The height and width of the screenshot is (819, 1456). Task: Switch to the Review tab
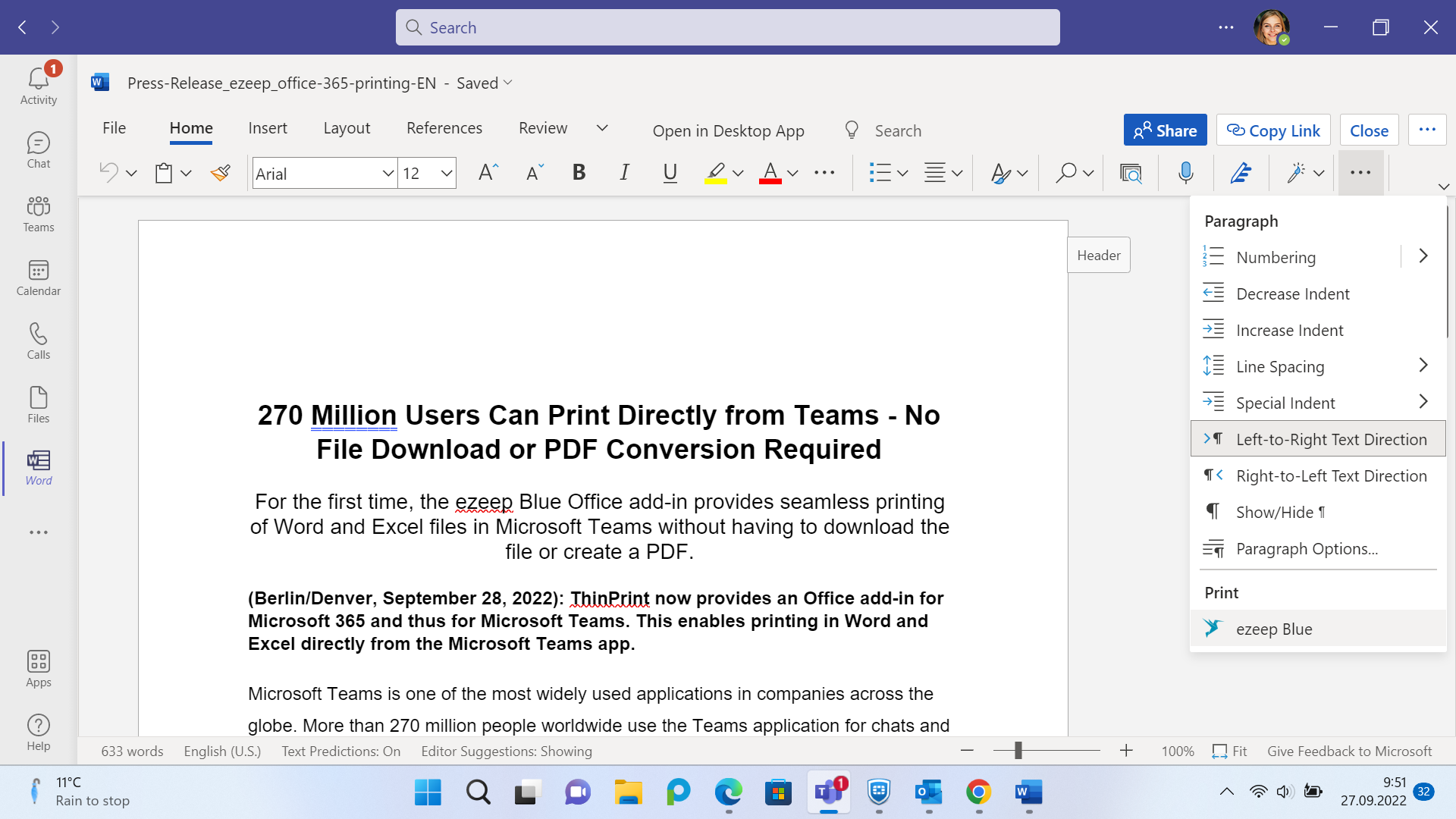click(x=543, y=128)
